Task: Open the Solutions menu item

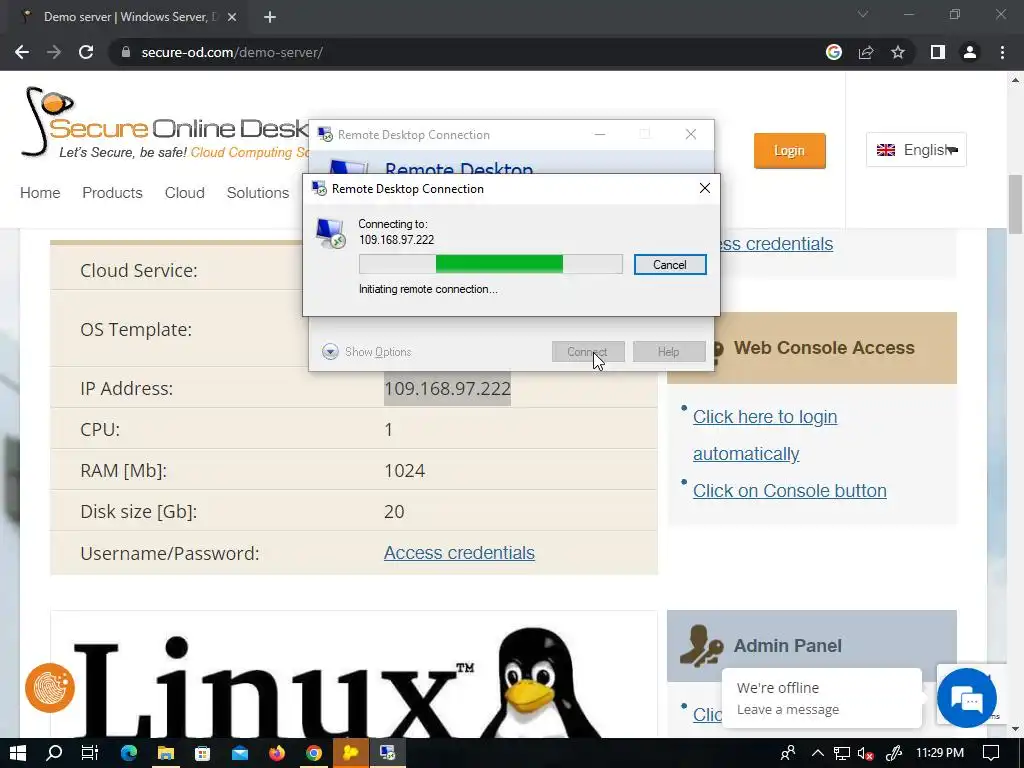Action: click(x=258, y=193)
